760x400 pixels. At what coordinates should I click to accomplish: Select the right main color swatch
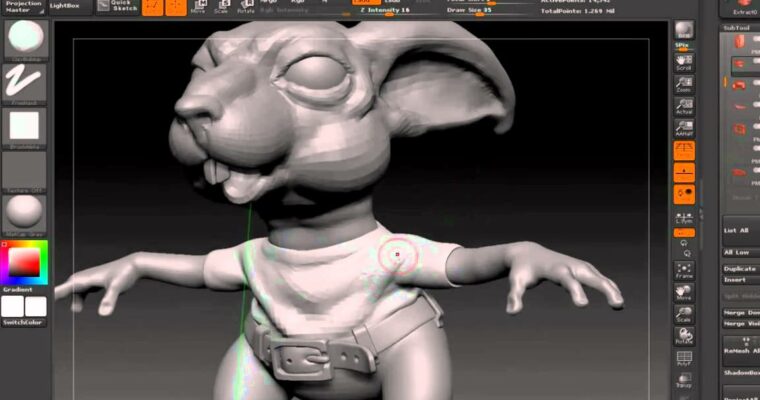[35, 306]
